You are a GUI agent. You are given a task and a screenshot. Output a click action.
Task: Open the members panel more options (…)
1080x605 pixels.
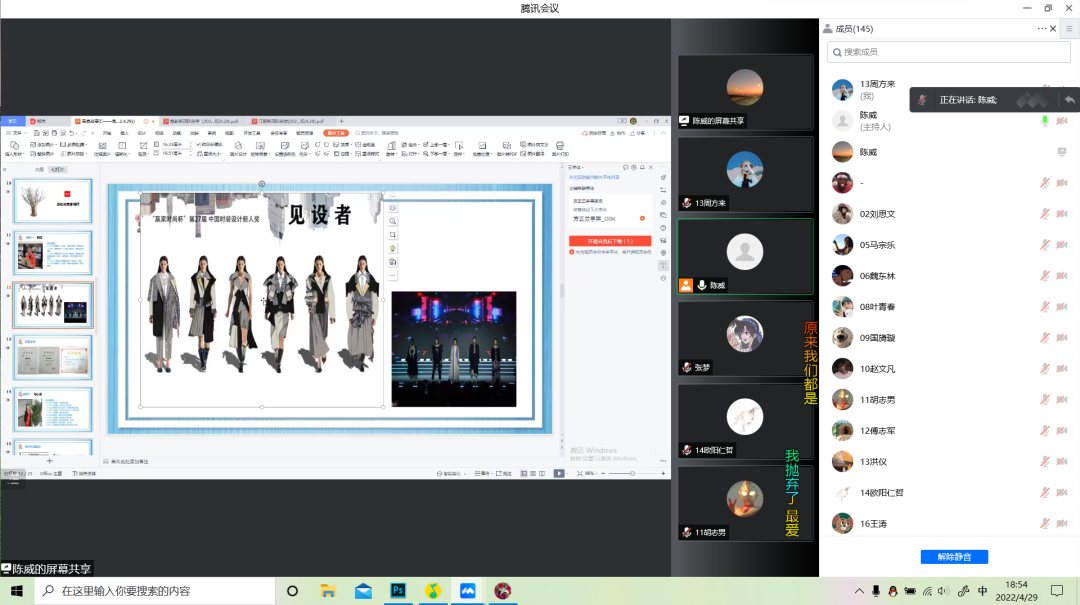(x=1042, y=29)
